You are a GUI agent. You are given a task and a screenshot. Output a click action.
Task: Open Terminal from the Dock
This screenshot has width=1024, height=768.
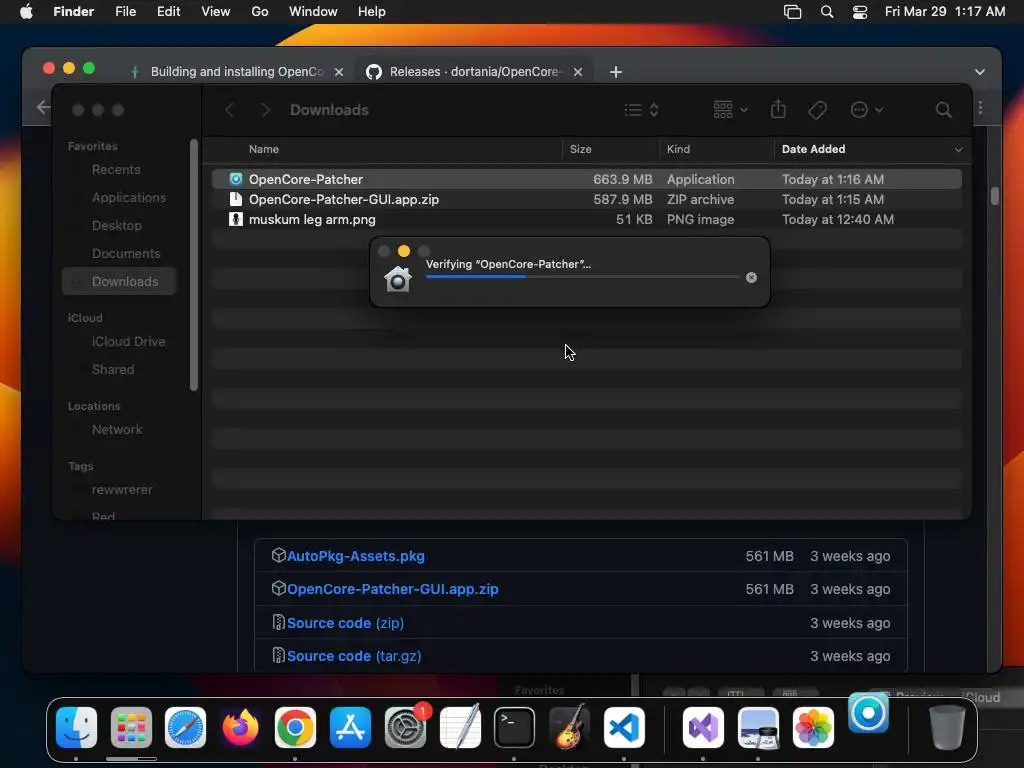coord(515,727)
